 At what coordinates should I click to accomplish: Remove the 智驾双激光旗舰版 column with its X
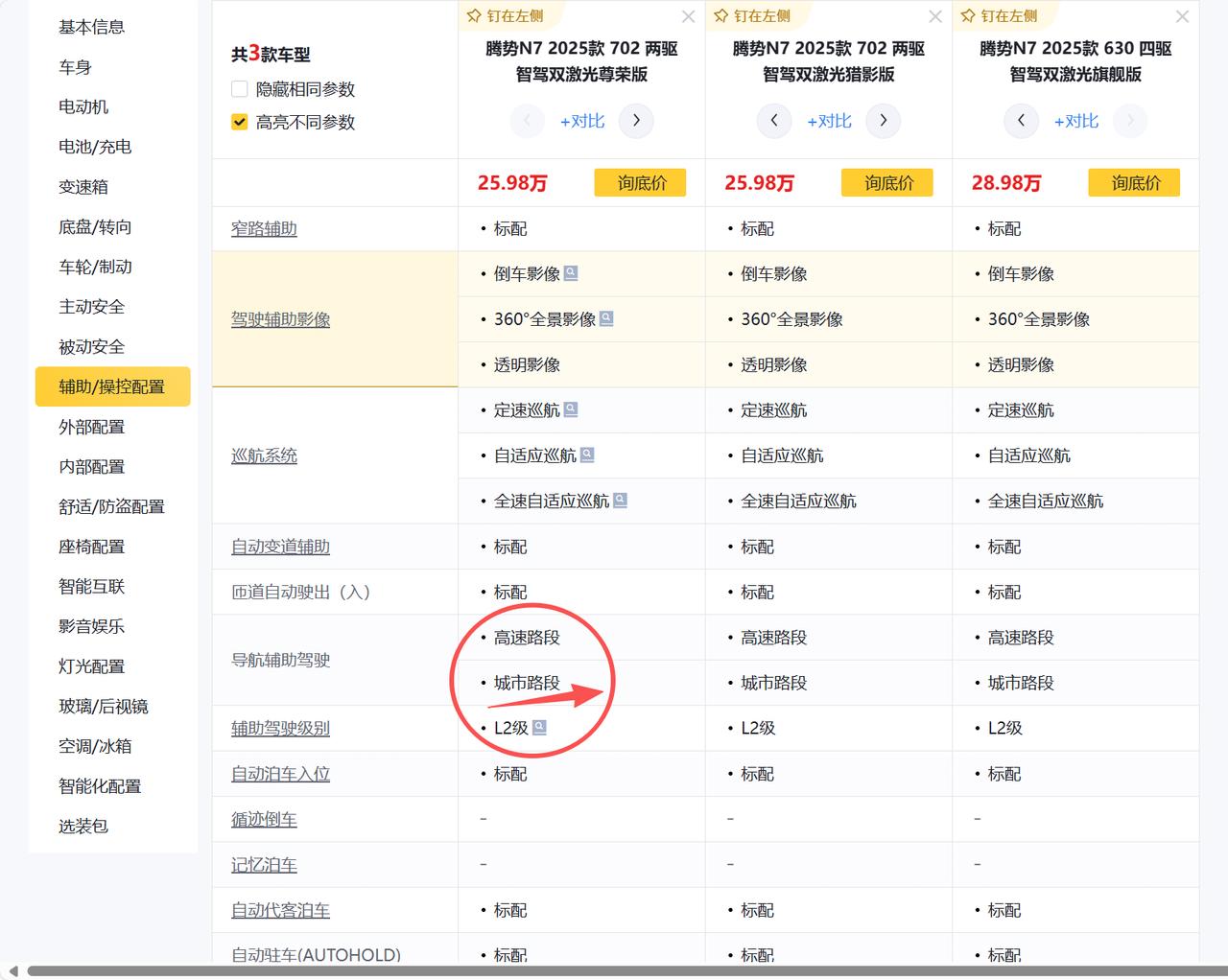pyautogui.click(x=1182, y=16)
